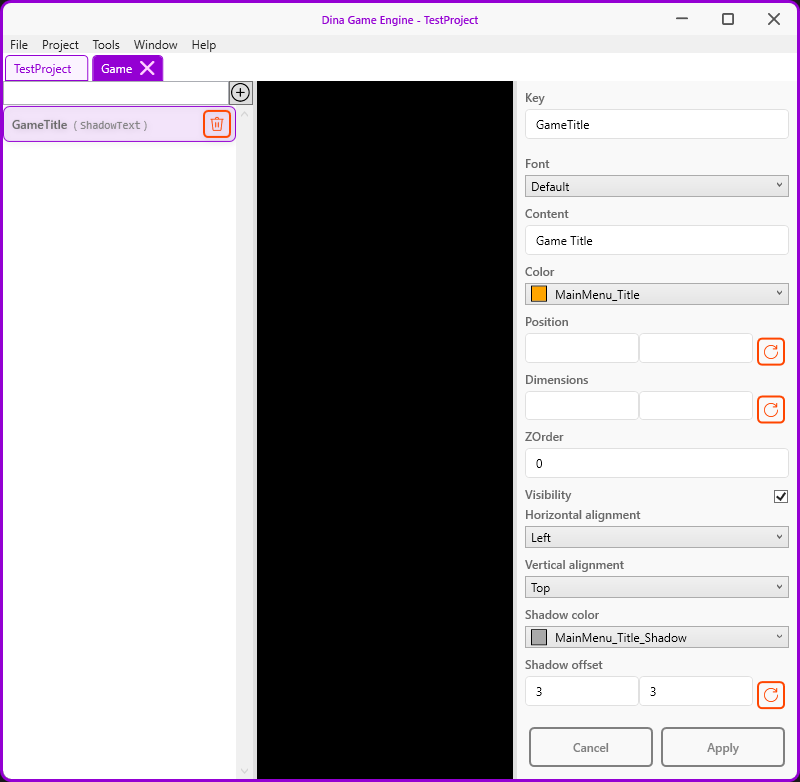Click the first Position input field

coord(582,348)
